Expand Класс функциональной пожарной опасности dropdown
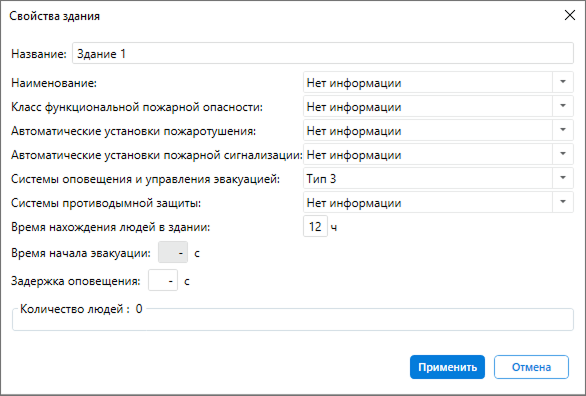Image resolution: width=586 pixels, height=396 pixels. 438,106
